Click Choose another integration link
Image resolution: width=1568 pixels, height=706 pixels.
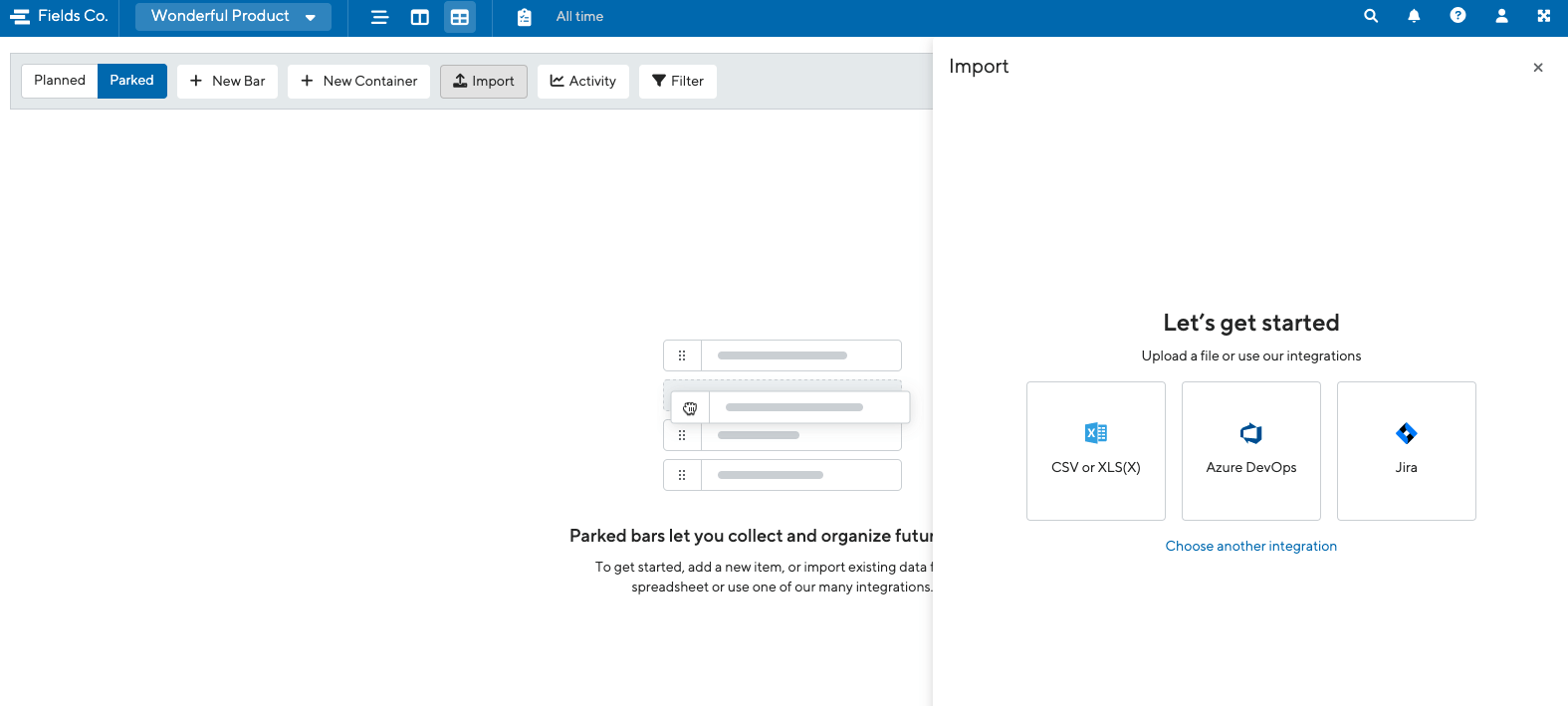point(1250,546)
